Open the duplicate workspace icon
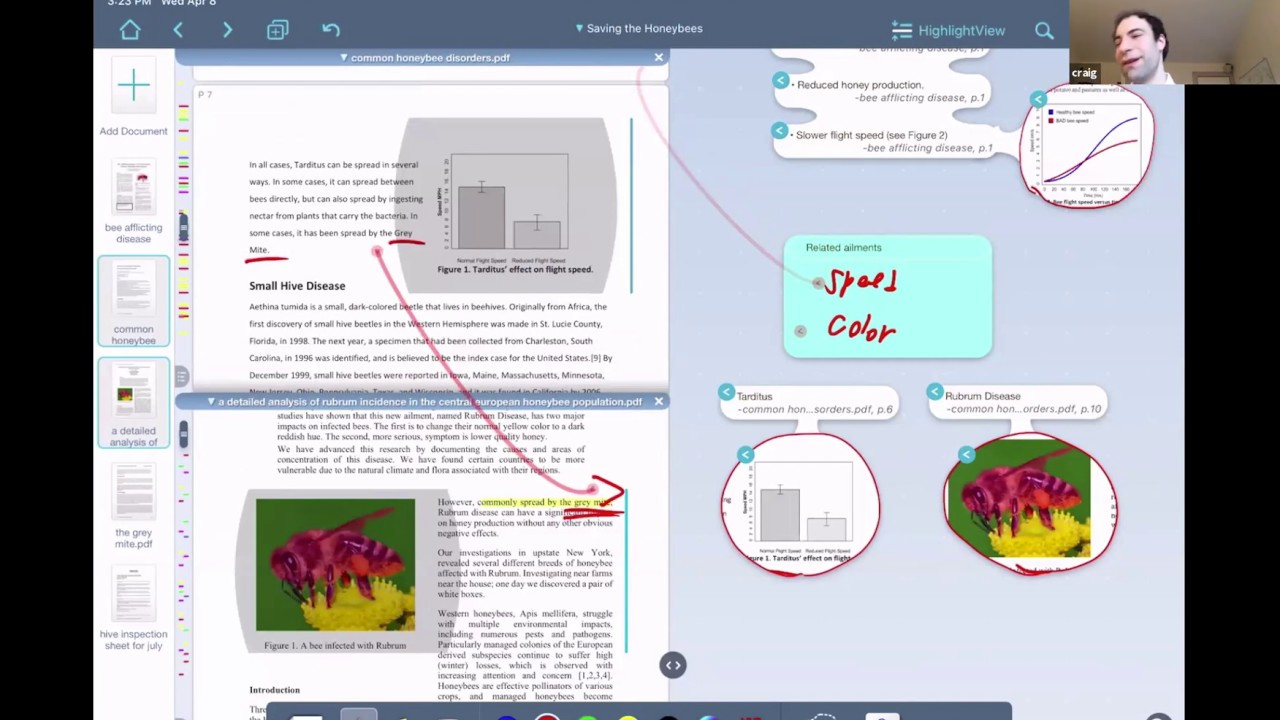 [x=277, y=30]
